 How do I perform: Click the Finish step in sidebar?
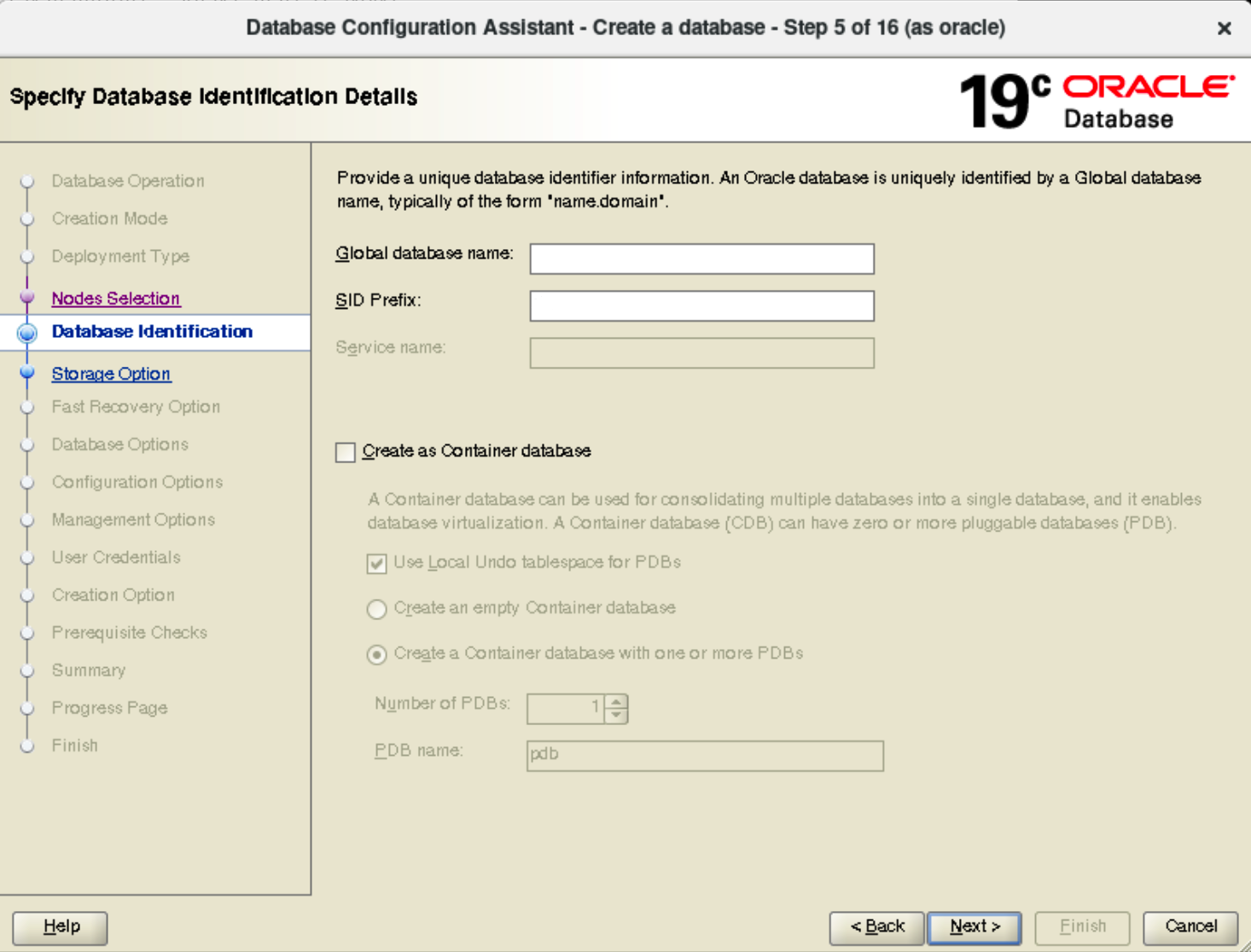point(74,746)
